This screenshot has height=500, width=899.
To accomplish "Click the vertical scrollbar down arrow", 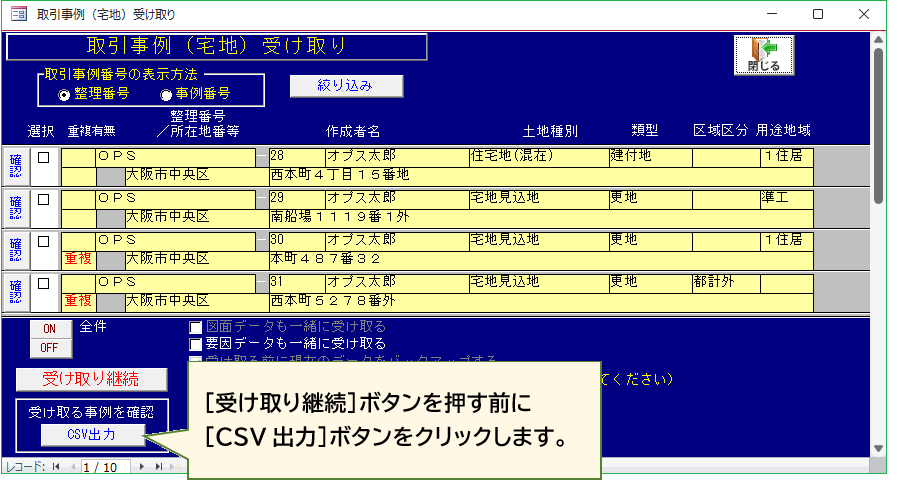I will (878, 448).
